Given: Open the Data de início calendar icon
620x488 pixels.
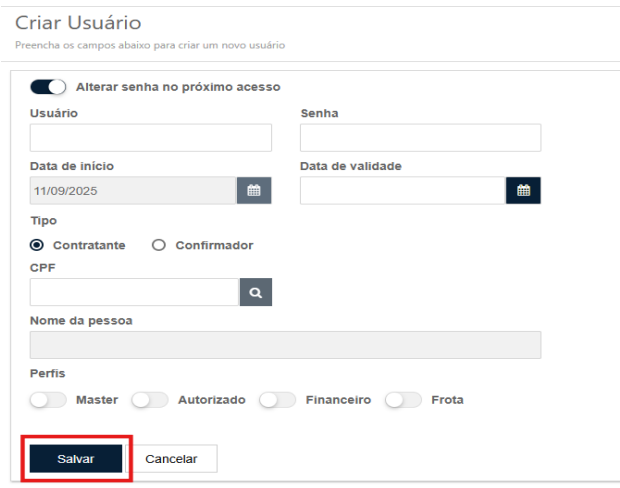Looking at the screenshot, I should 254,190.
